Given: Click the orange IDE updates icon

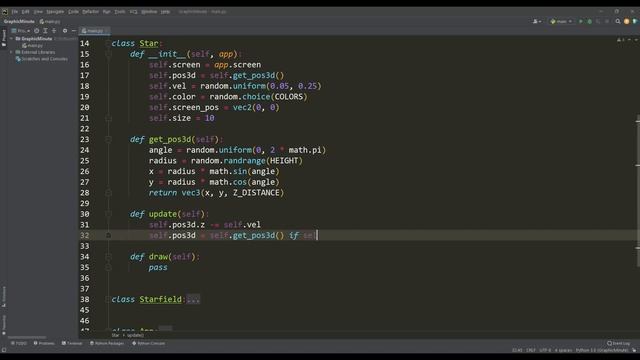Looking at the screenshot, I should pos(627,21).
